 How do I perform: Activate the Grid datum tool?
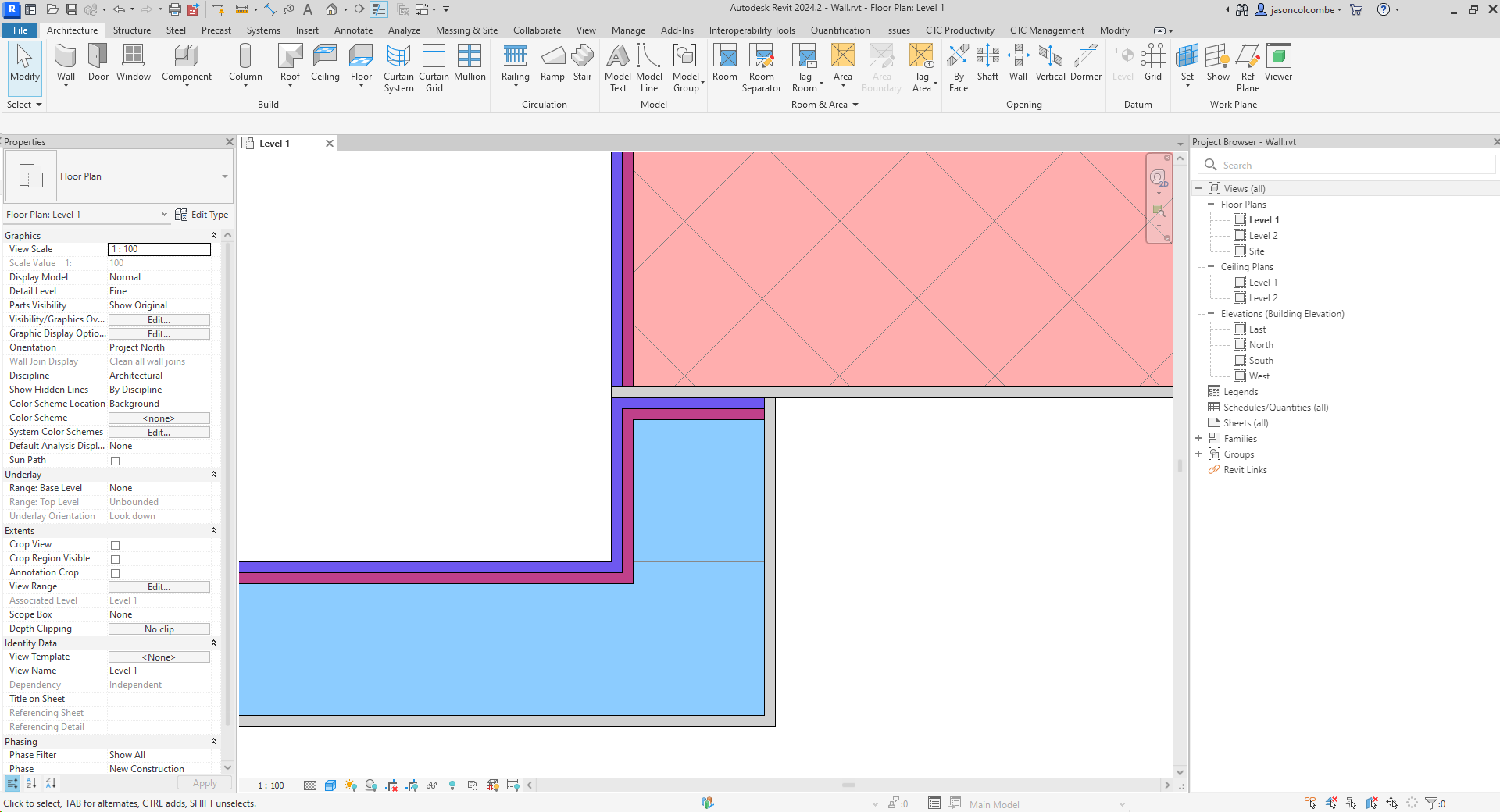pyautogui.click(x=1153, y=62)
